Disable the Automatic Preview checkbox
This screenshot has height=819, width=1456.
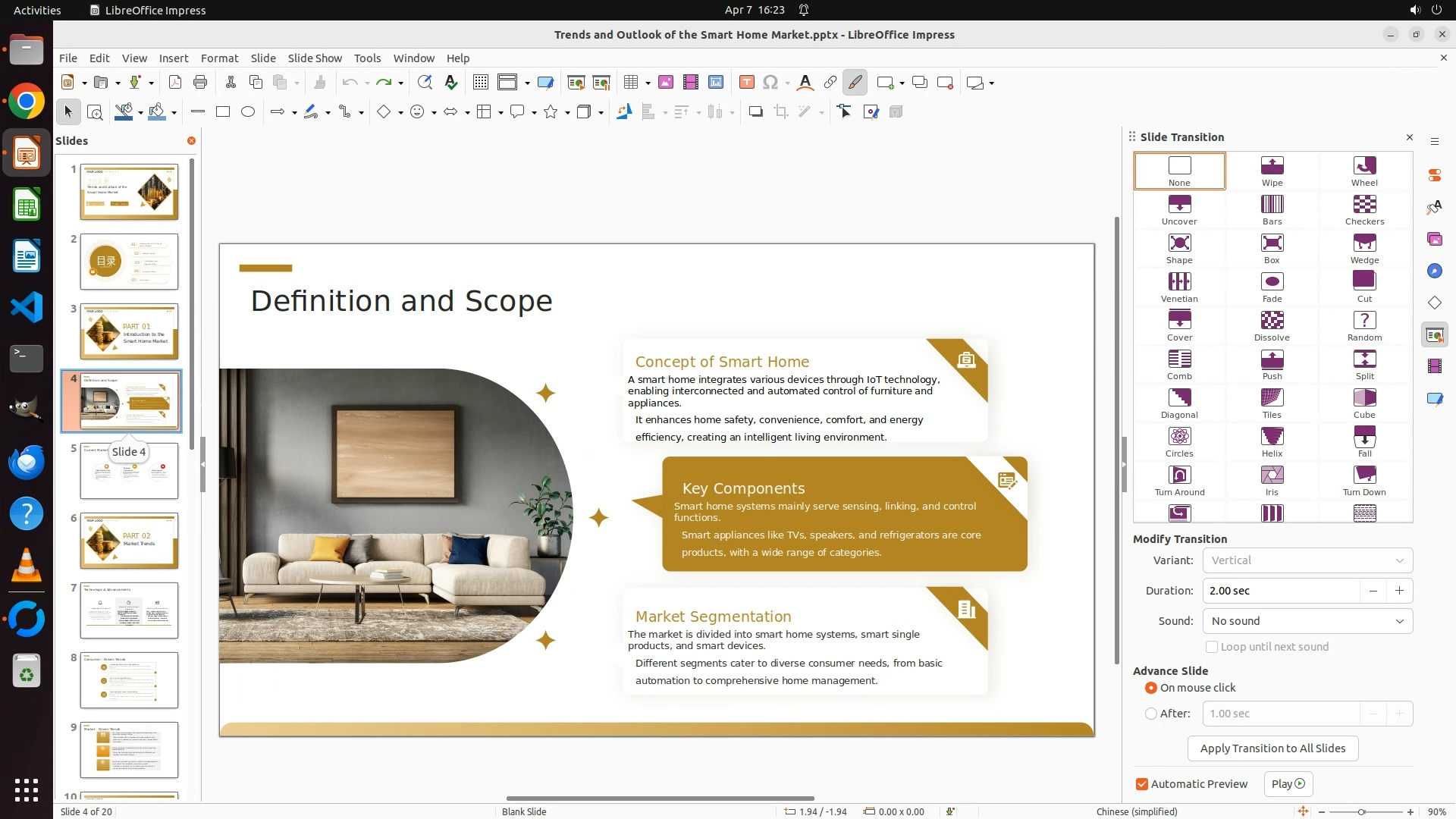pos(1142,784)
